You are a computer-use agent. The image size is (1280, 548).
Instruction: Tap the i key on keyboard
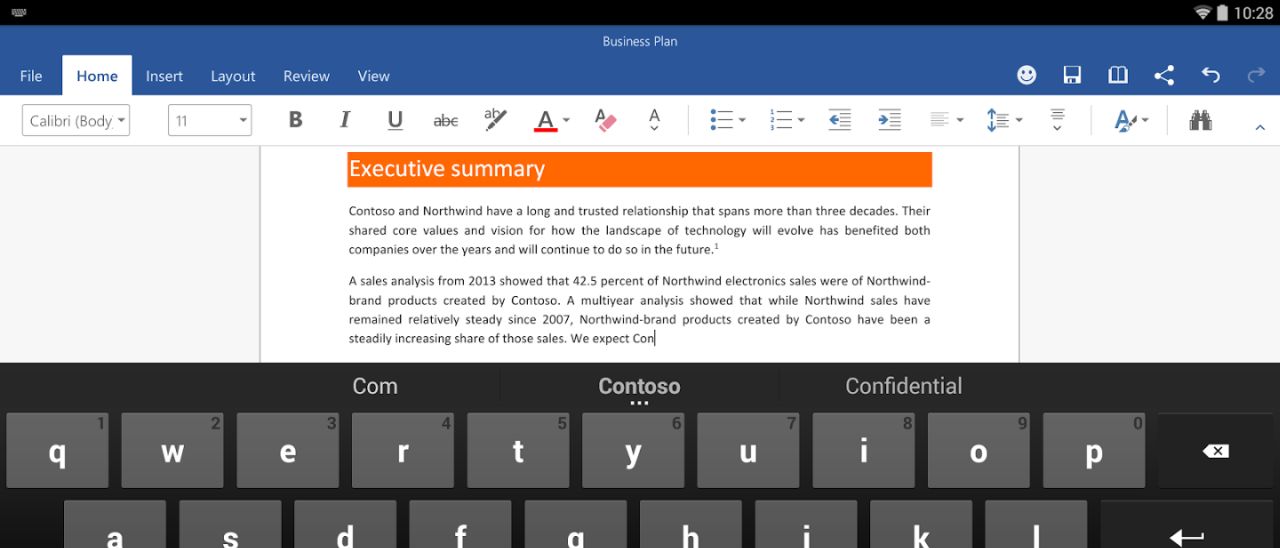click(863, 451)
